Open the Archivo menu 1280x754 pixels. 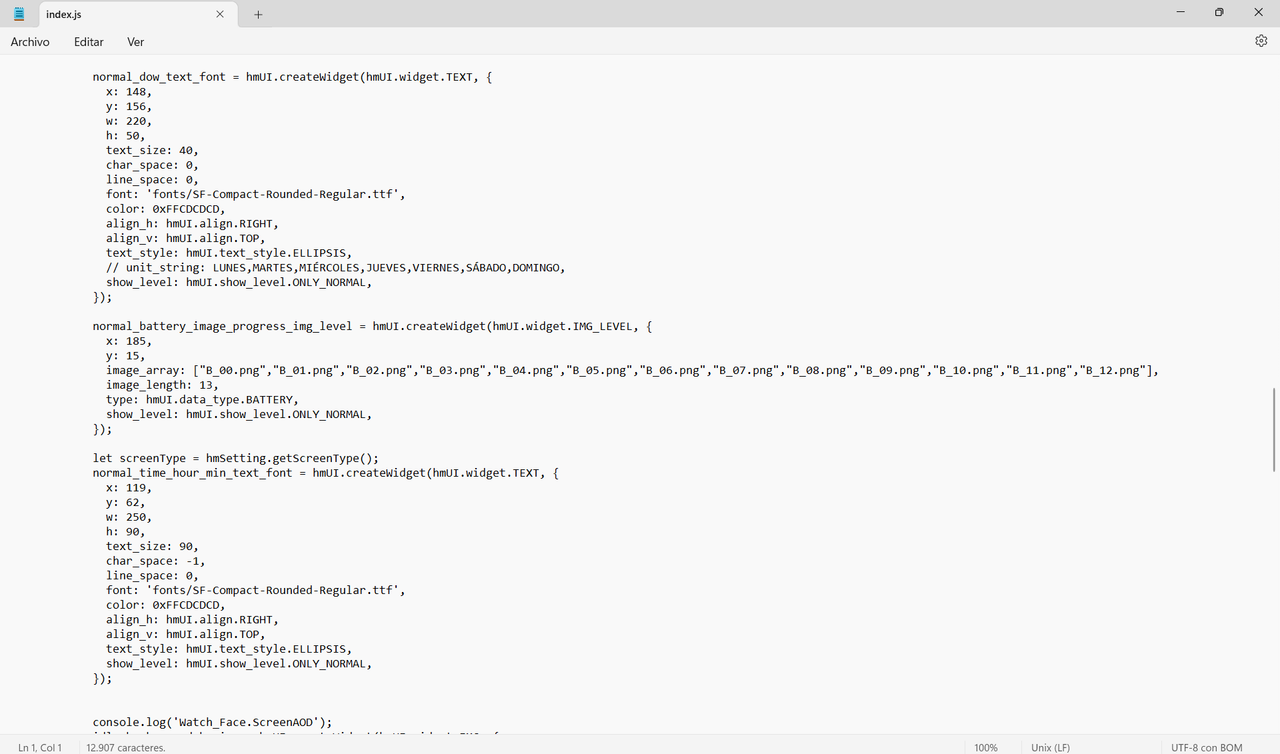pos(30,42)
